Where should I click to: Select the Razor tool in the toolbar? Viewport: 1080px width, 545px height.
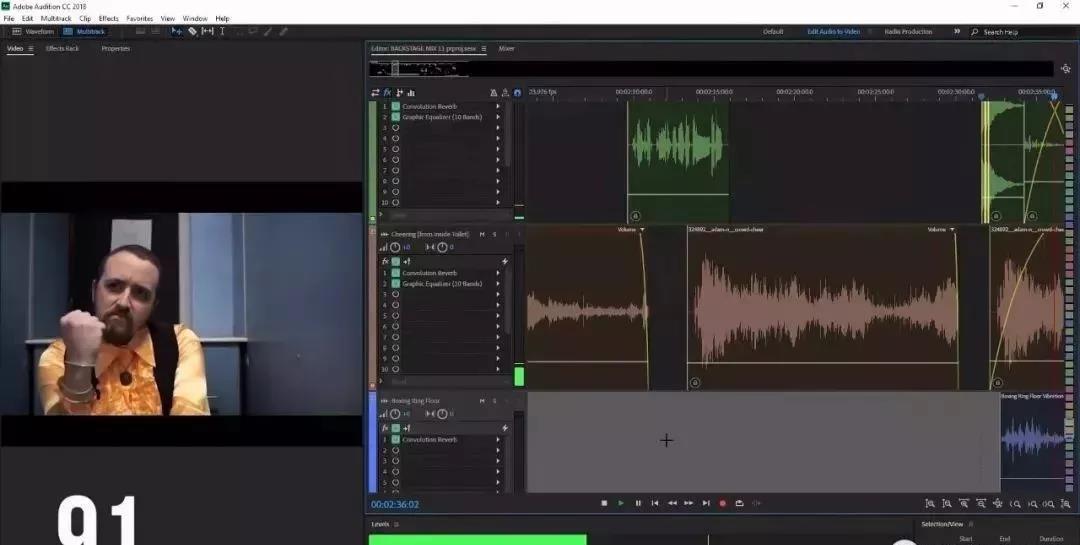(x=192, y=31)
